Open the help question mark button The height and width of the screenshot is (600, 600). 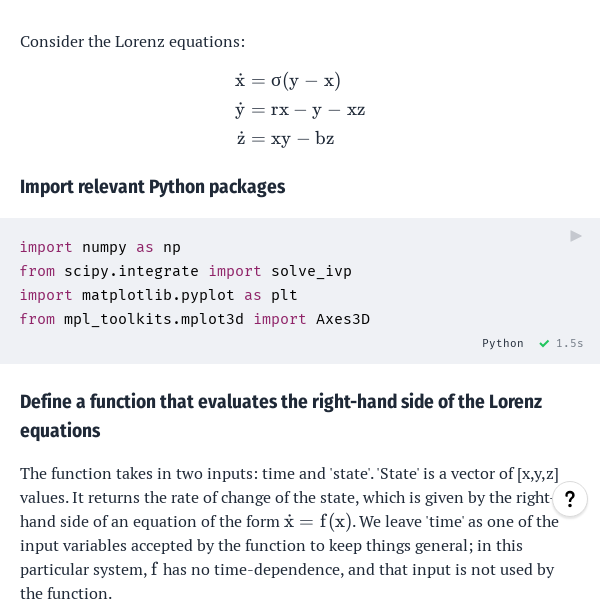[570, 499]
